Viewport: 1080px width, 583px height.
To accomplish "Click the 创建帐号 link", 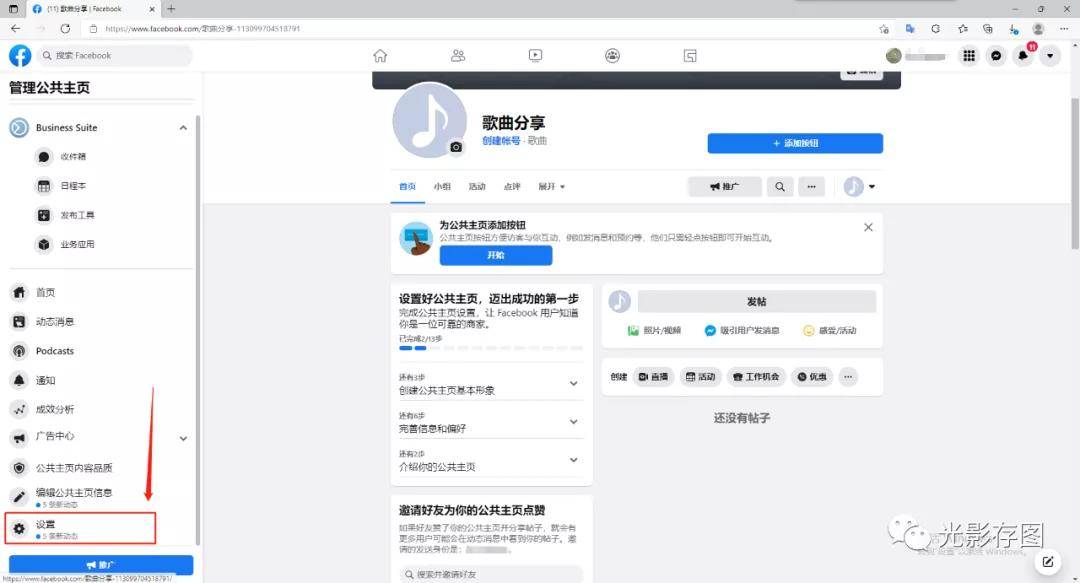I will [x=501, y=141].
